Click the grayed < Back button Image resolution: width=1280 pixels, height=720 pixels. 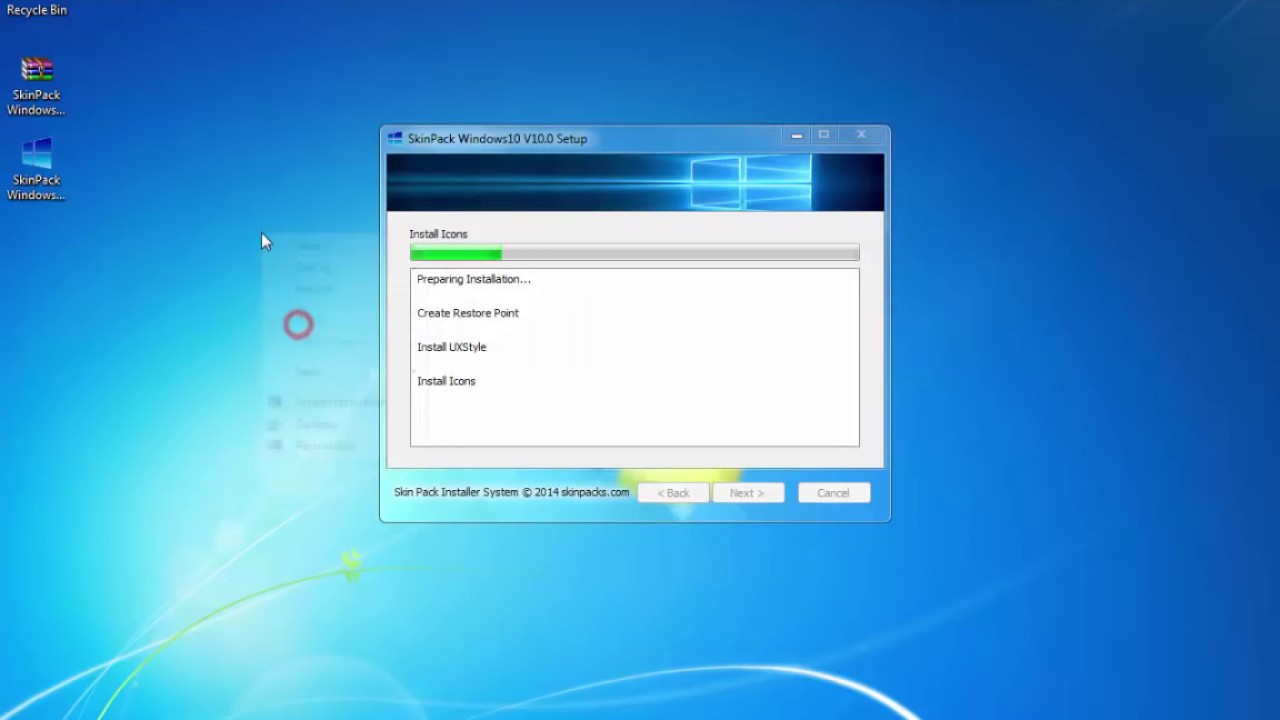click(673, 493)
